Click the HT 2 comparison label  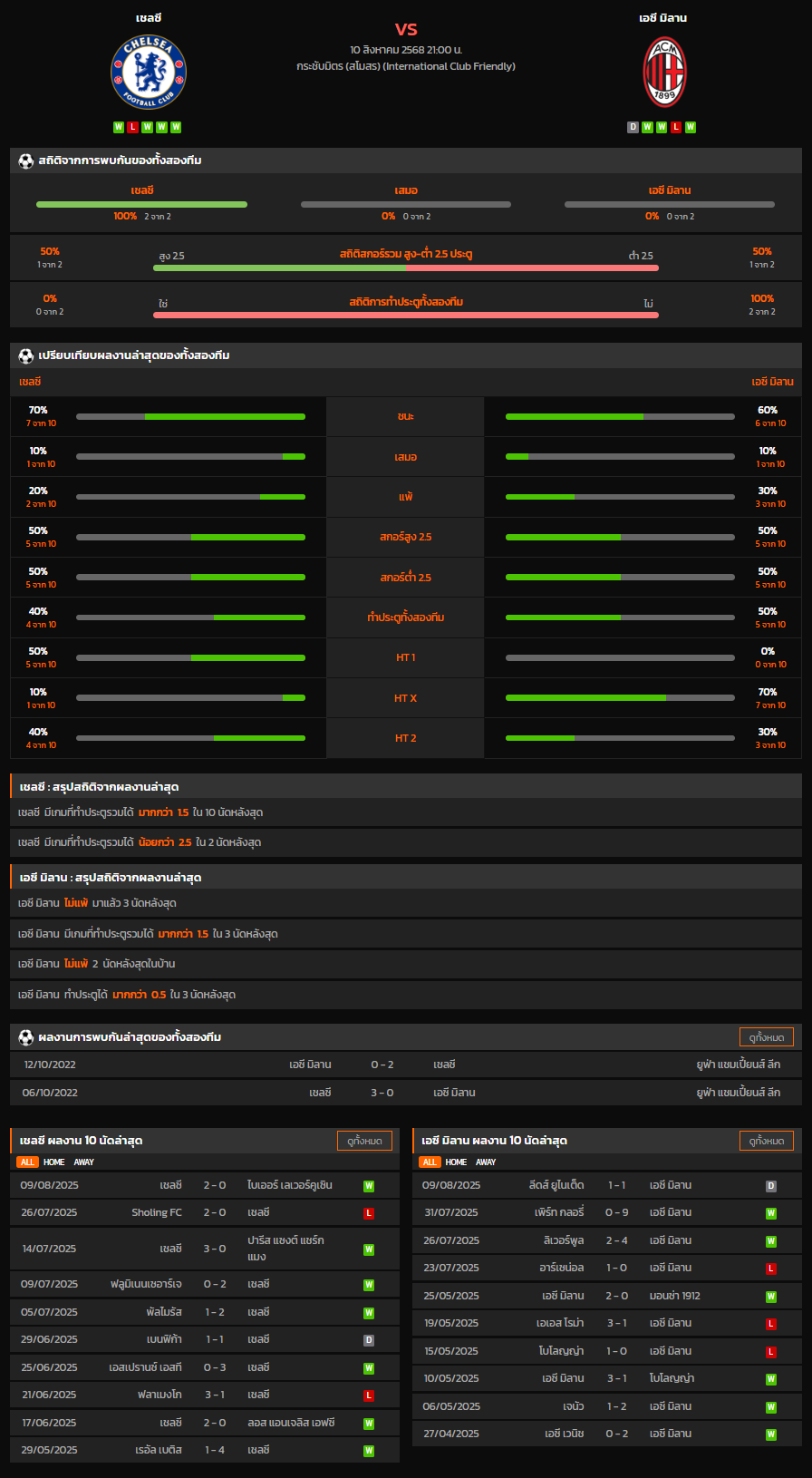click(405, 738)
